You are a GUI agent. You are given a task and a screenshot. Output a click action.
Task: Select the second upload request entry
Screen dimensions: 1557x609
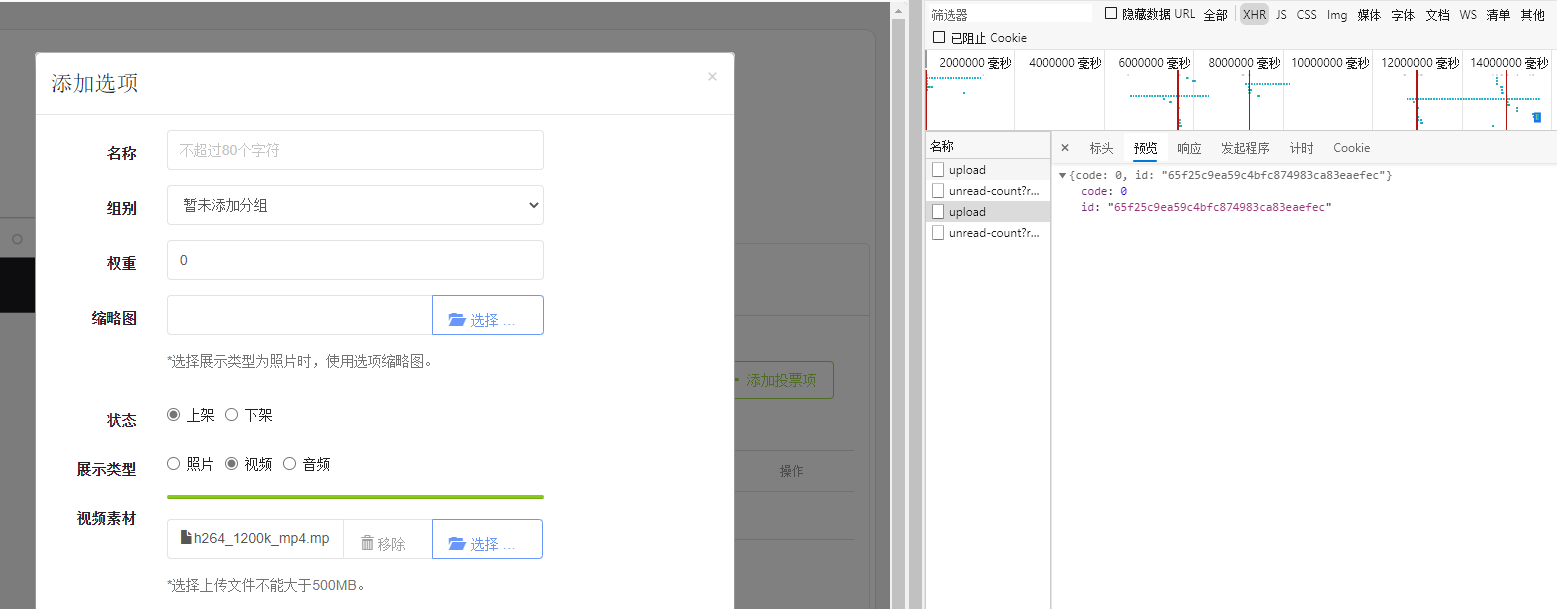pyautogui.click(x=967, y=212)
